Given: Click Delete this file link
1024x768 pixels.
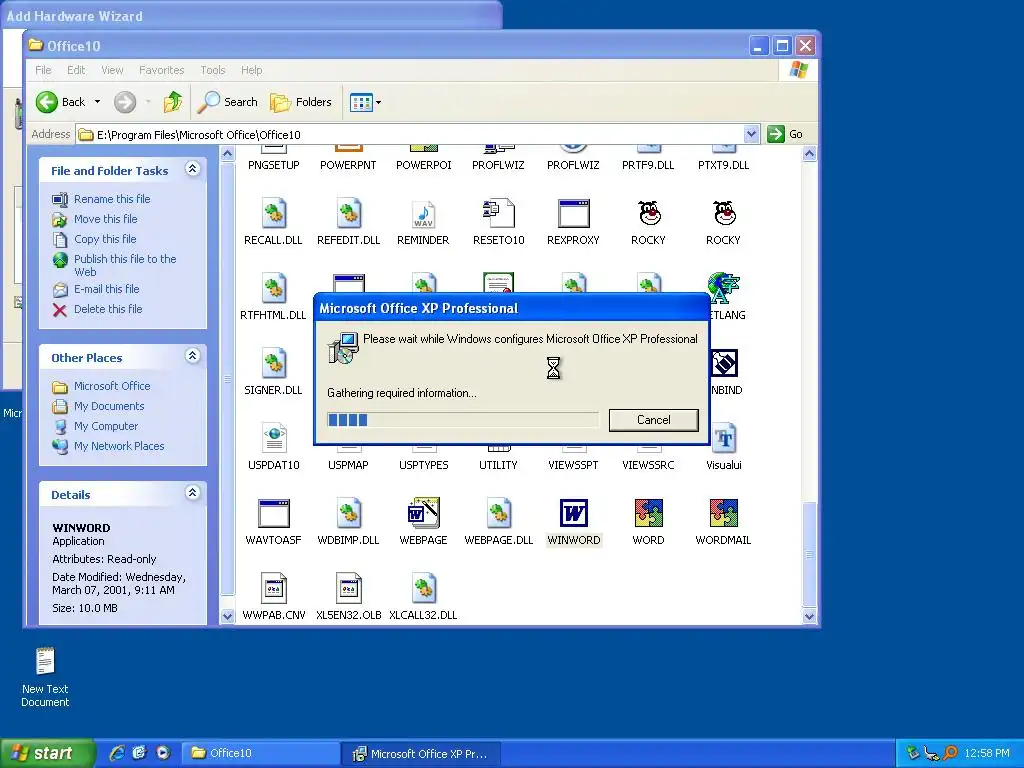Looking at the screenshot, I should click(x=108, y=309).
